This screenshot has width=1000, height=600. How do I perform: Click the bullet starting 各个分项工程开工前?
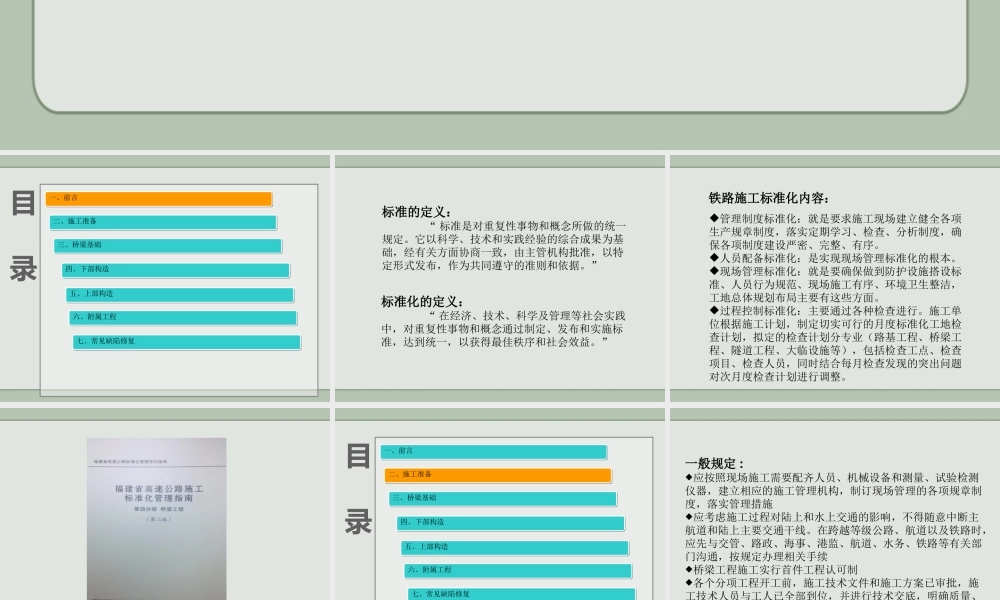tap(834, 589)
